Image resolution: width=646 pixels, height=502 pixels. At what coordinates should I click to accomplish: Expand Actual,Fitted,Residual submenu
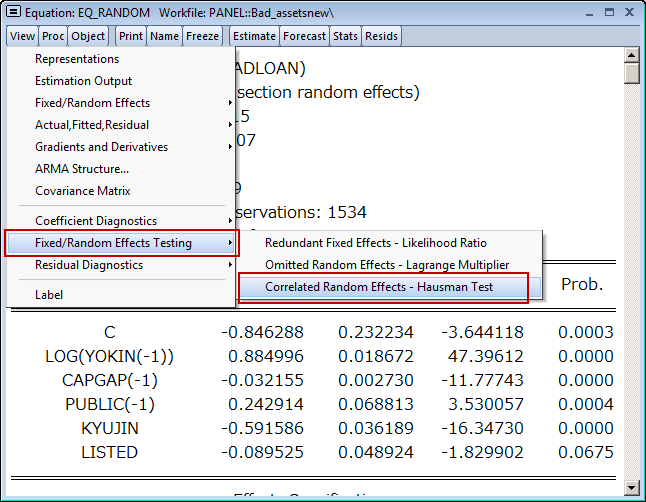(92, 125)
